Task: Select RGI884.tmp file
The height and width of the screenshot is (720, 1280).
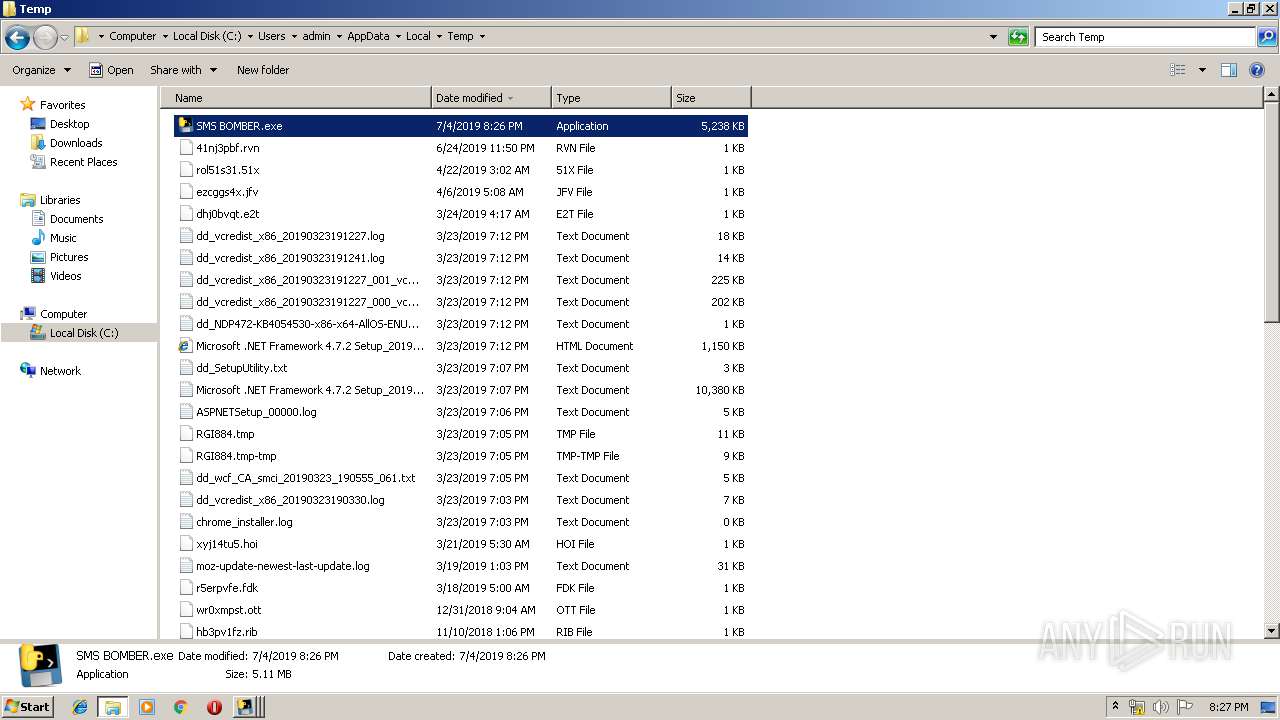Action: pyautogui.click(x=225, y=434)
